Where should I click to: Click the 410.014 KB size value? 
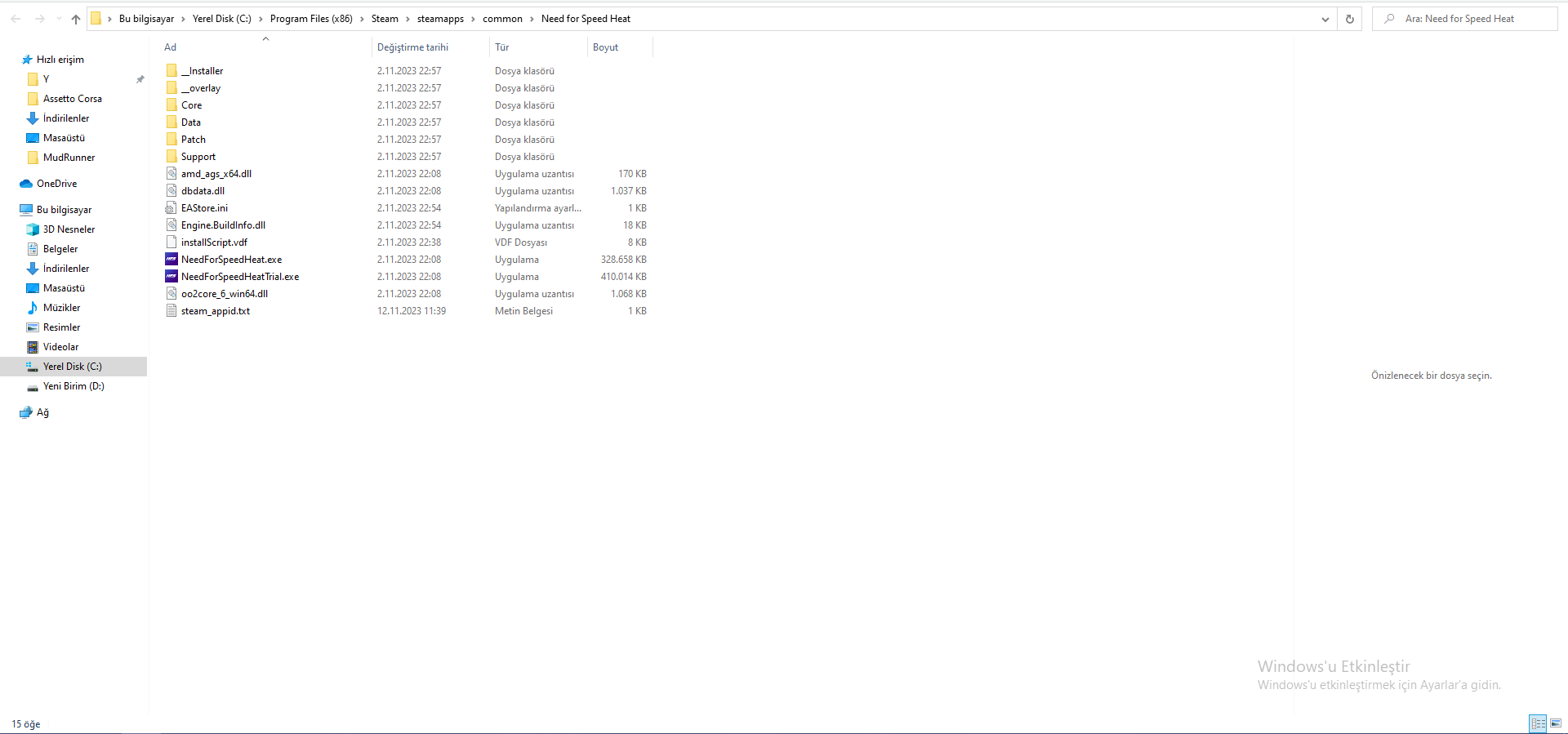click(x=624, y=277)
